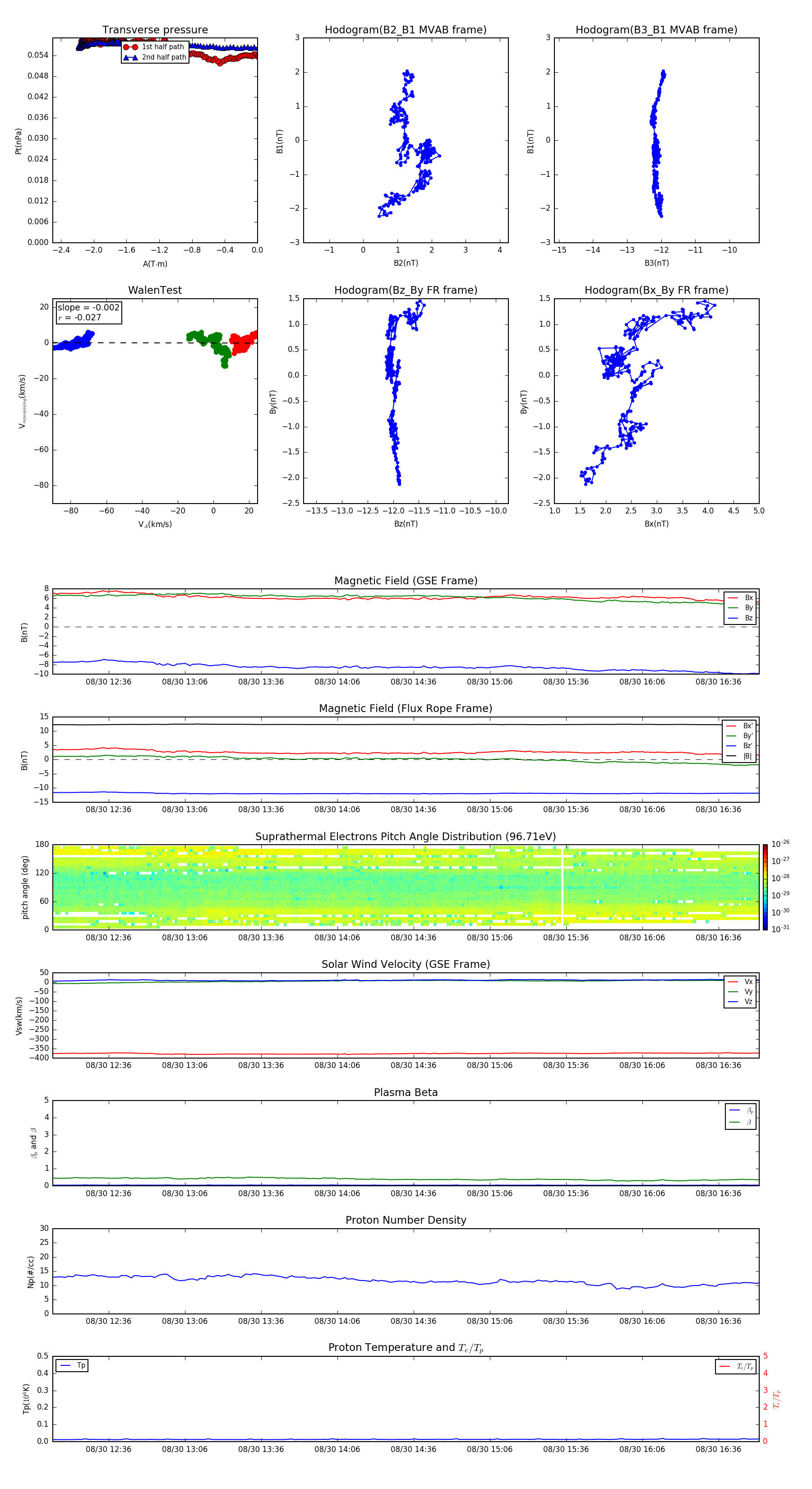Click the "WalenTest" plot title
The width and height of the screenshot is (812, 1489).
pyautogui.click(x=155, y=290)
